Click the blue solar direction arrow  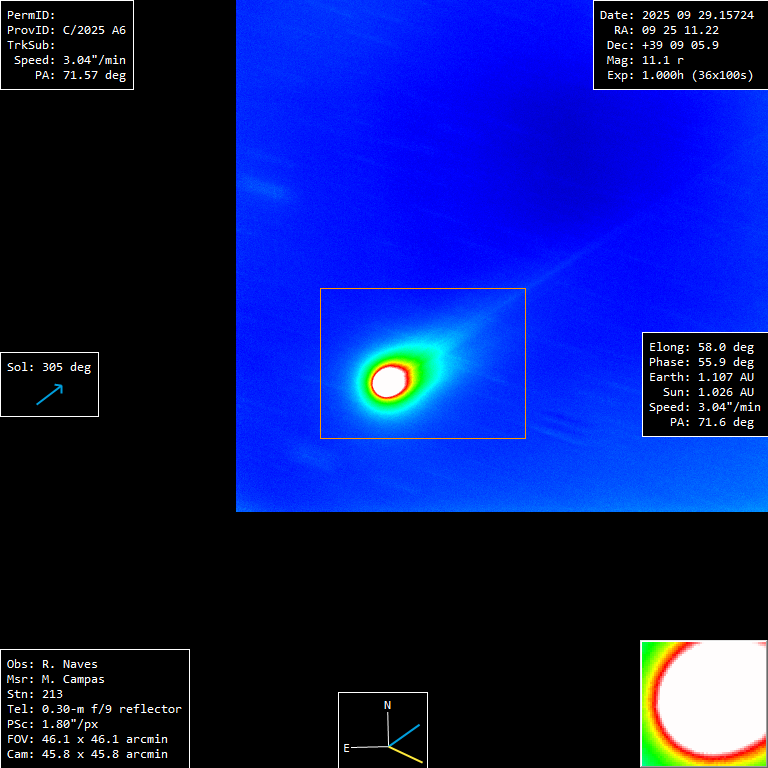tap(49, 394)
